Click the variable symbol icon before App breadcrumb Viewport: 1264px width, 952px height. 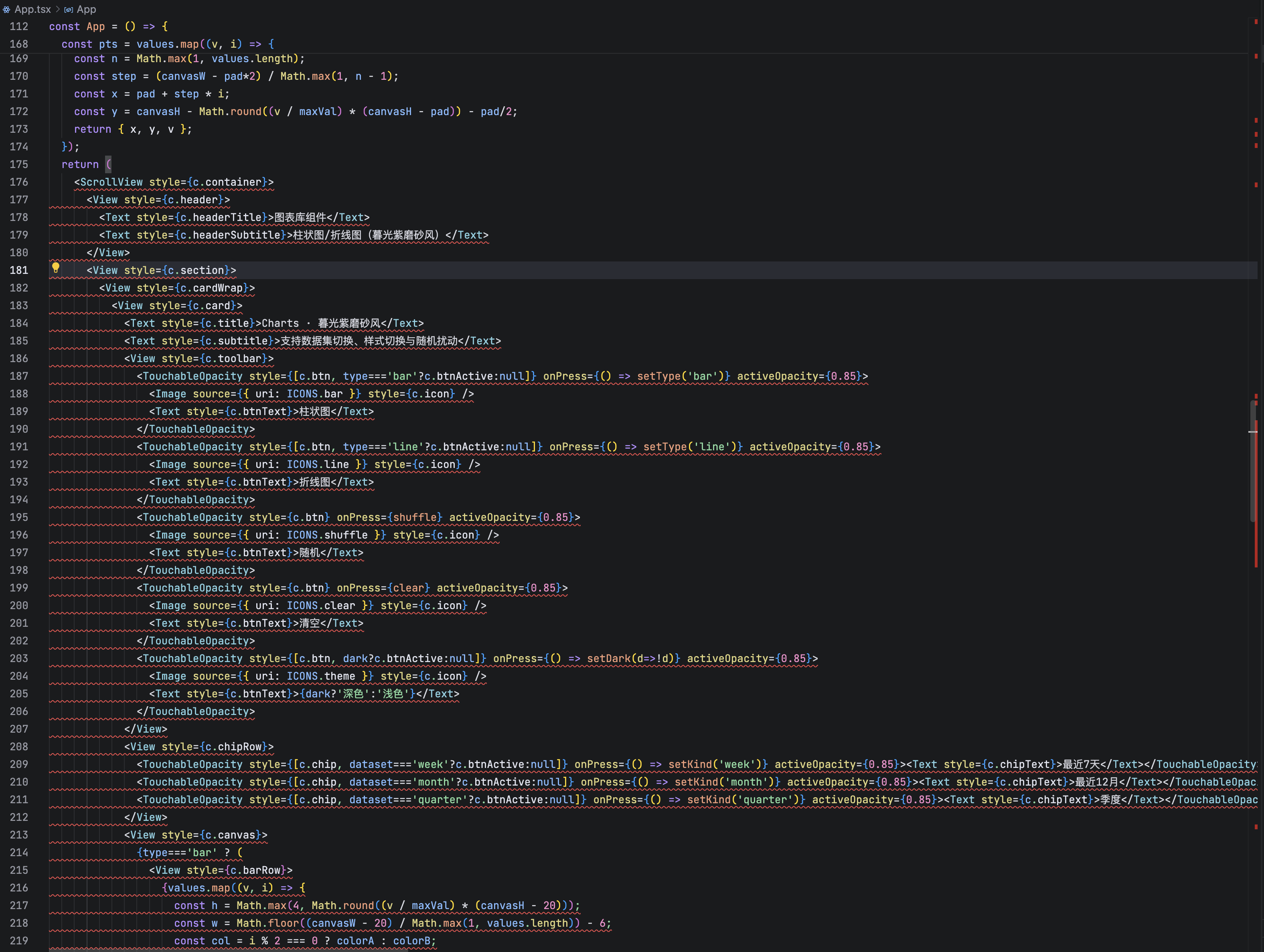(x=69, y=10)
